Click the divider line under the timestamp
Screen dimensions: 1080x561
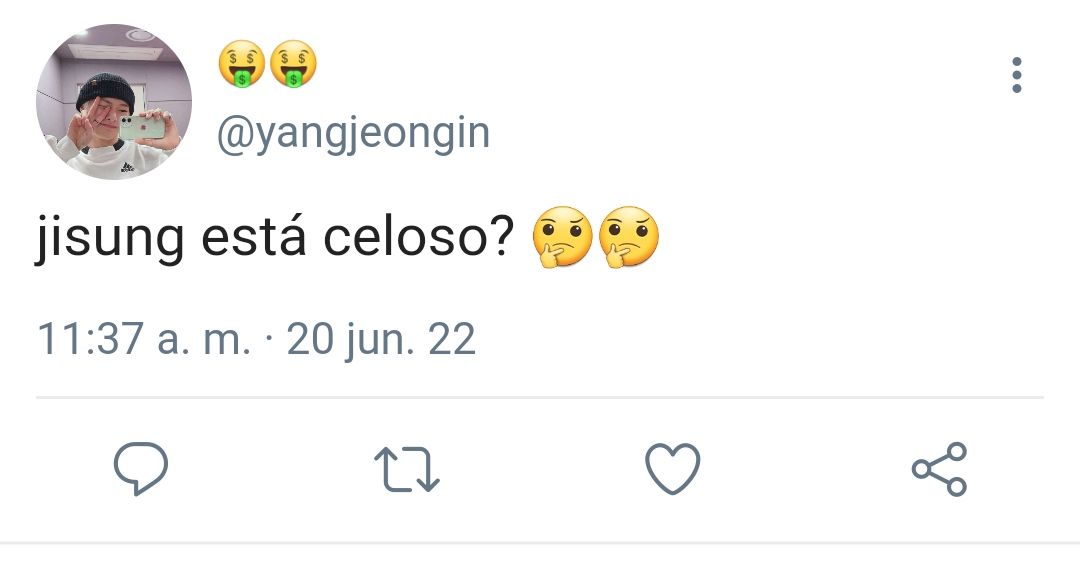(540, 398)
